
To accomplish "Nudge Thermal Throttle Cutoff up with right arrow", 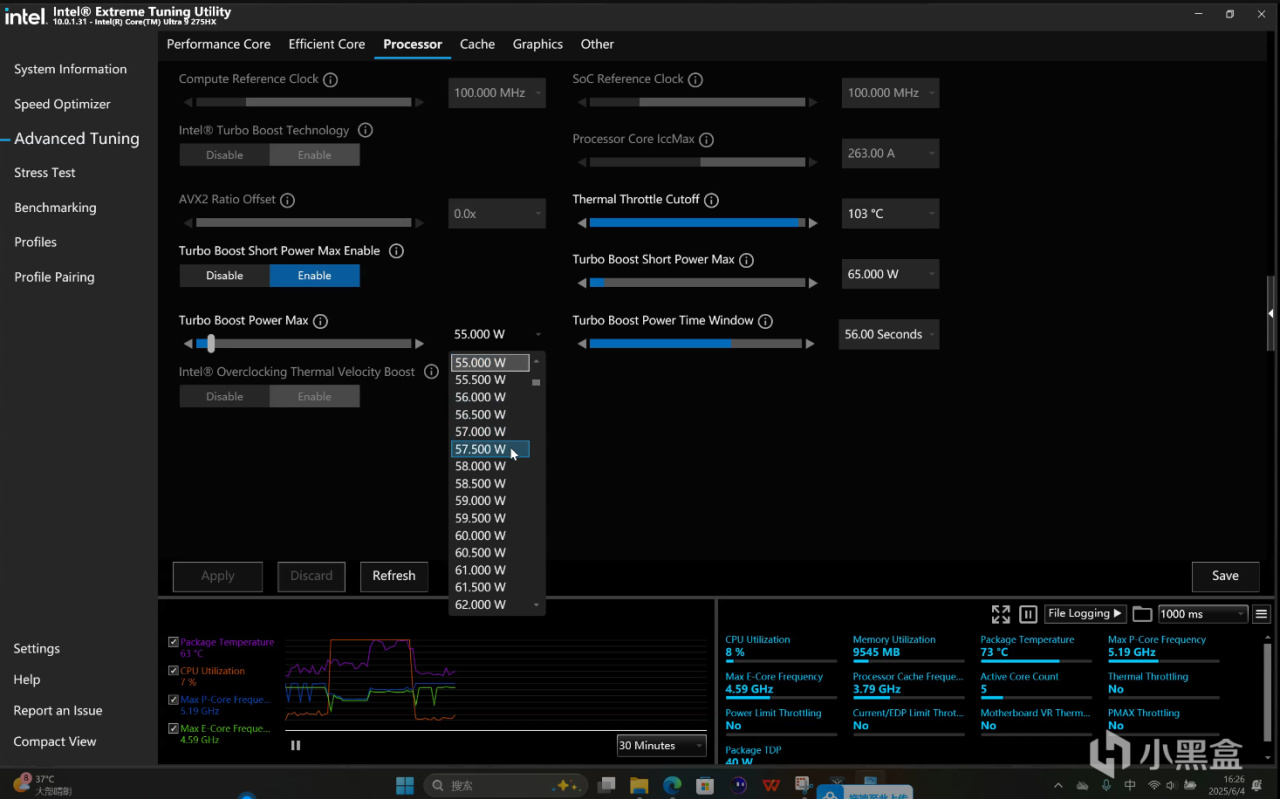I will point(813,223).
